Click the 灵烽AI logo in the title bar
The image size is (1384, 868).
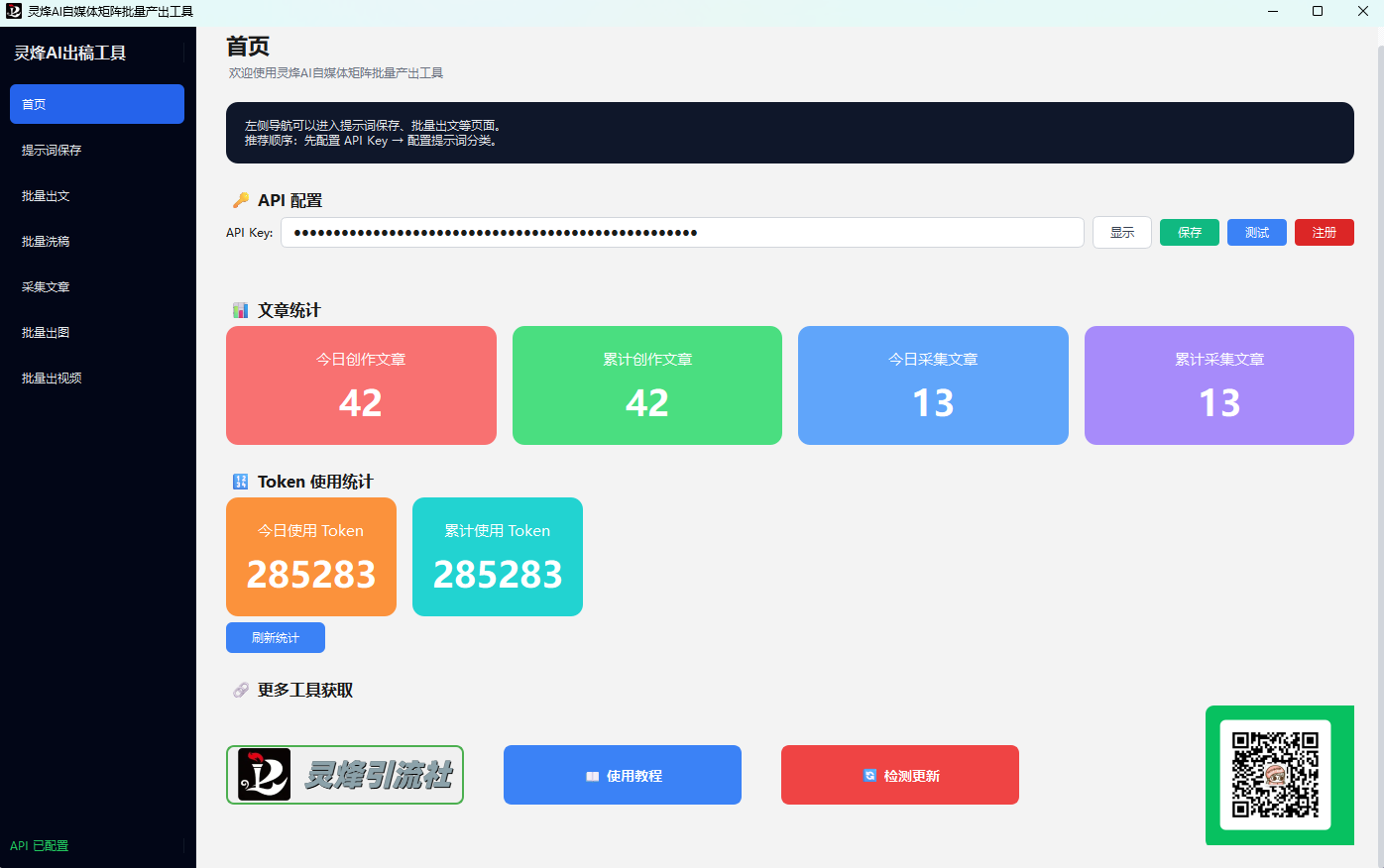click(14, 11)
